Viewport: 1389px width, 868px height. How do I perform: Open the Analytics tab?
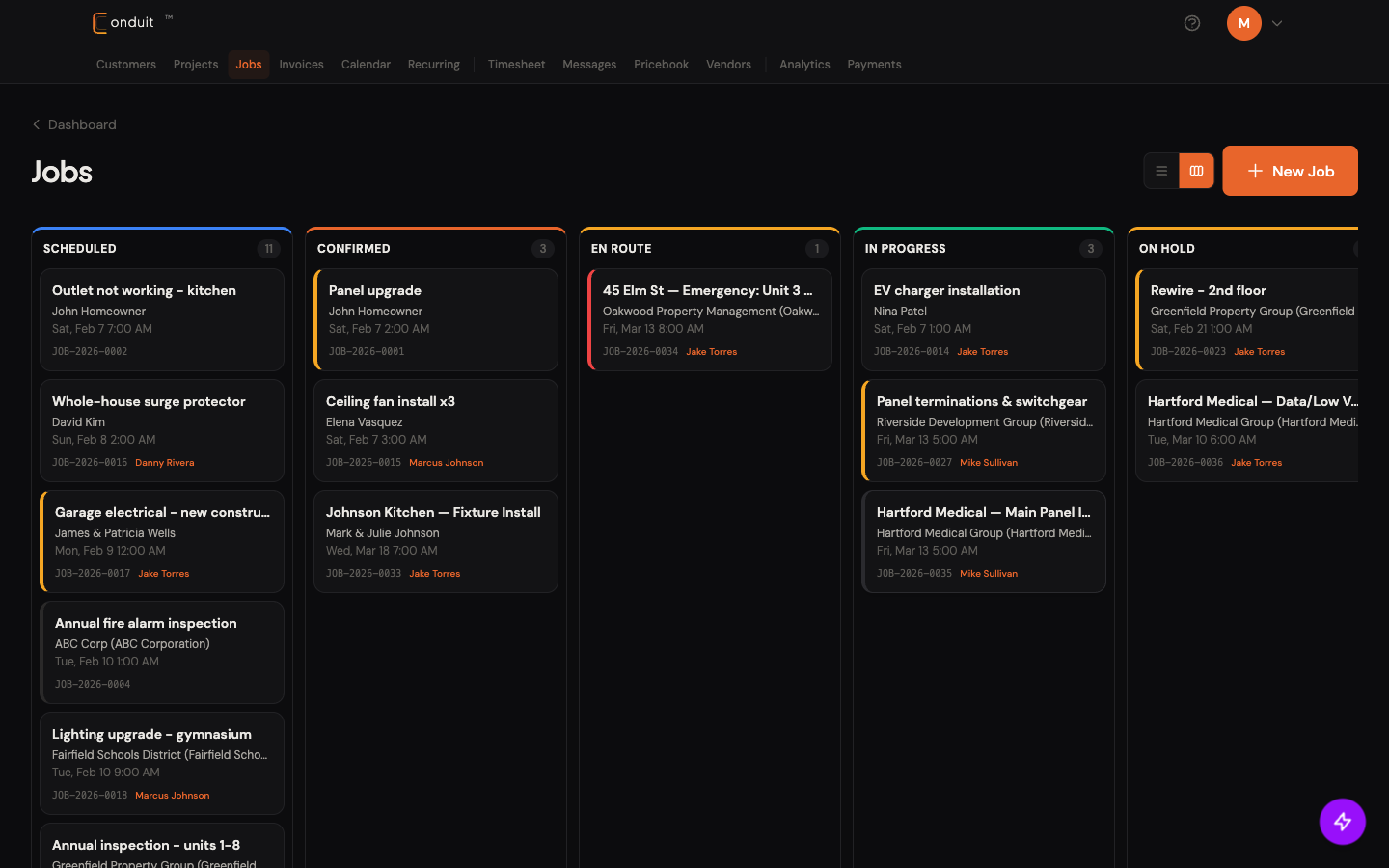point(804,65)
